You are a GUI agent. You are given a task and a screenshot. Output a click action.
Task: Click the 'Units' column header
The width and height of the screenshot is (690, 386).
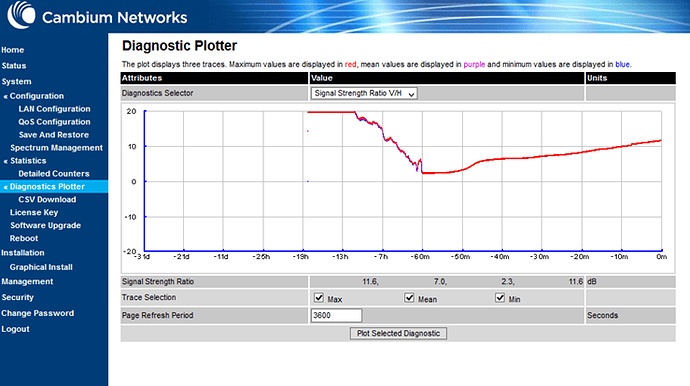coord(631,78)
